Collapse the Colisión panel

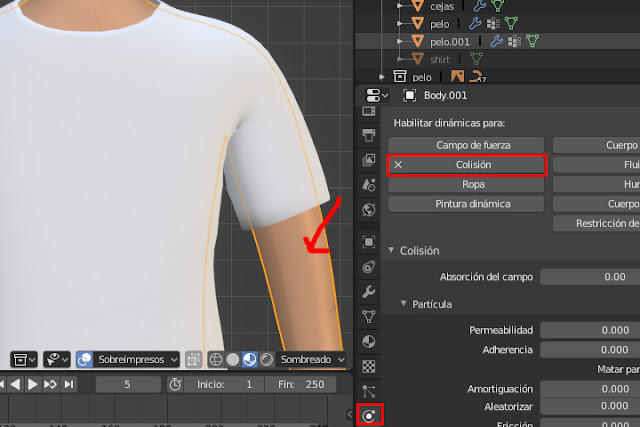click(391, 250)
